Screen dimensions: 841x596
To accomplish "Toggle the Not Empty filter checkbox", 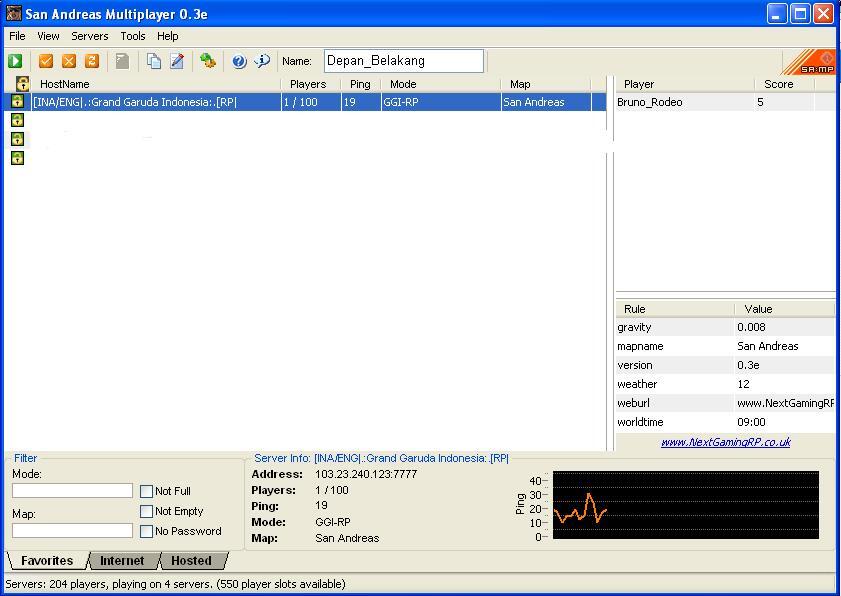I will click(x=147, y=511).
